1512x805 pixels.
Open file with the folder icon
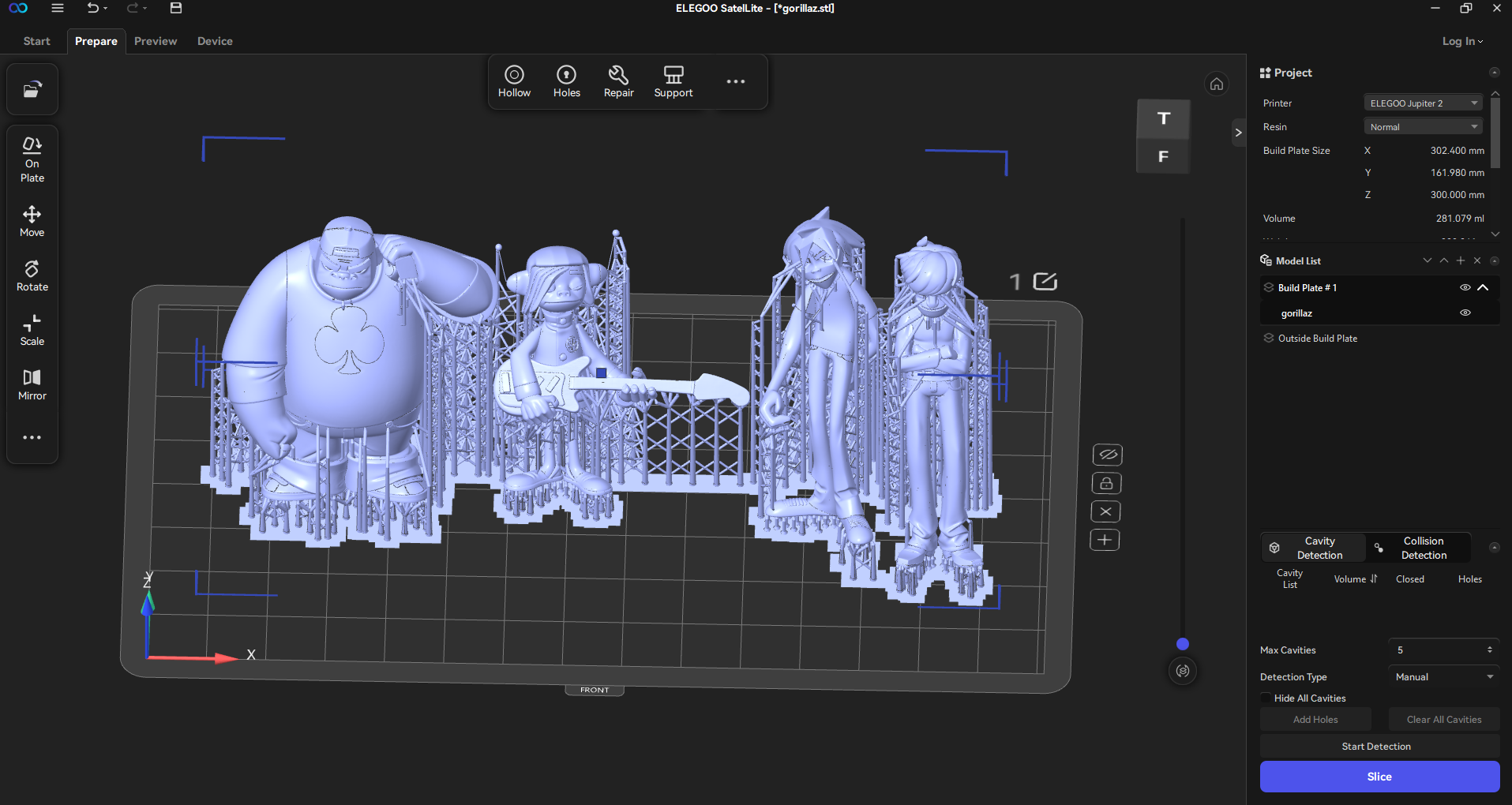click(32, 90)
